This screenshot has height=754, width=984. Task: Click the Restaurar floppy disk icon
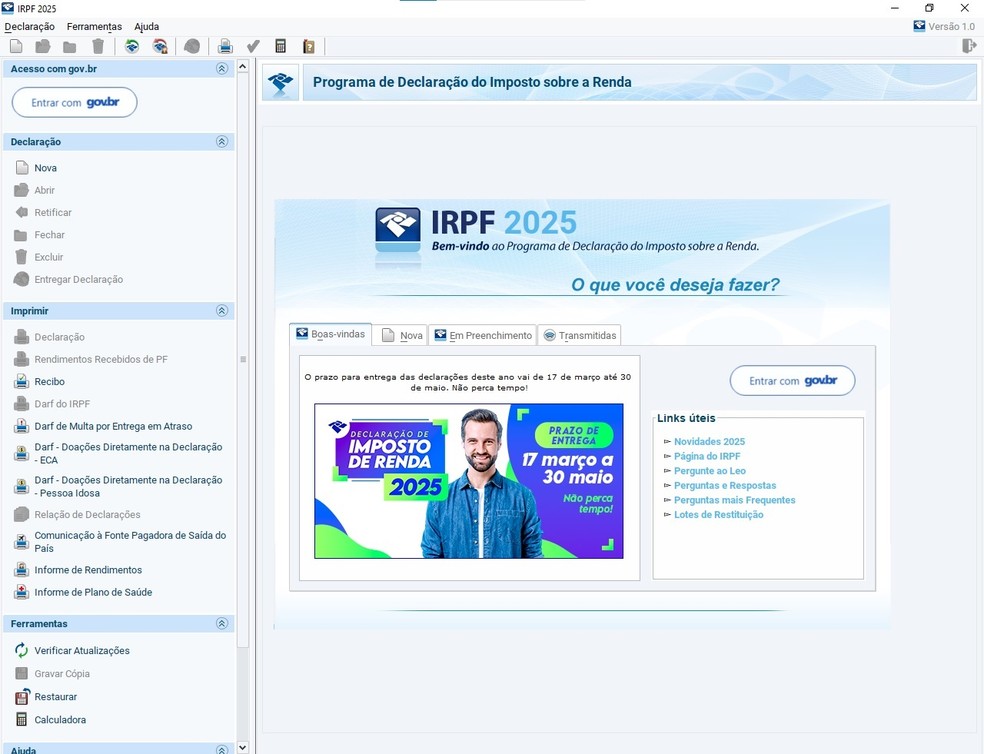click(22, 697)
